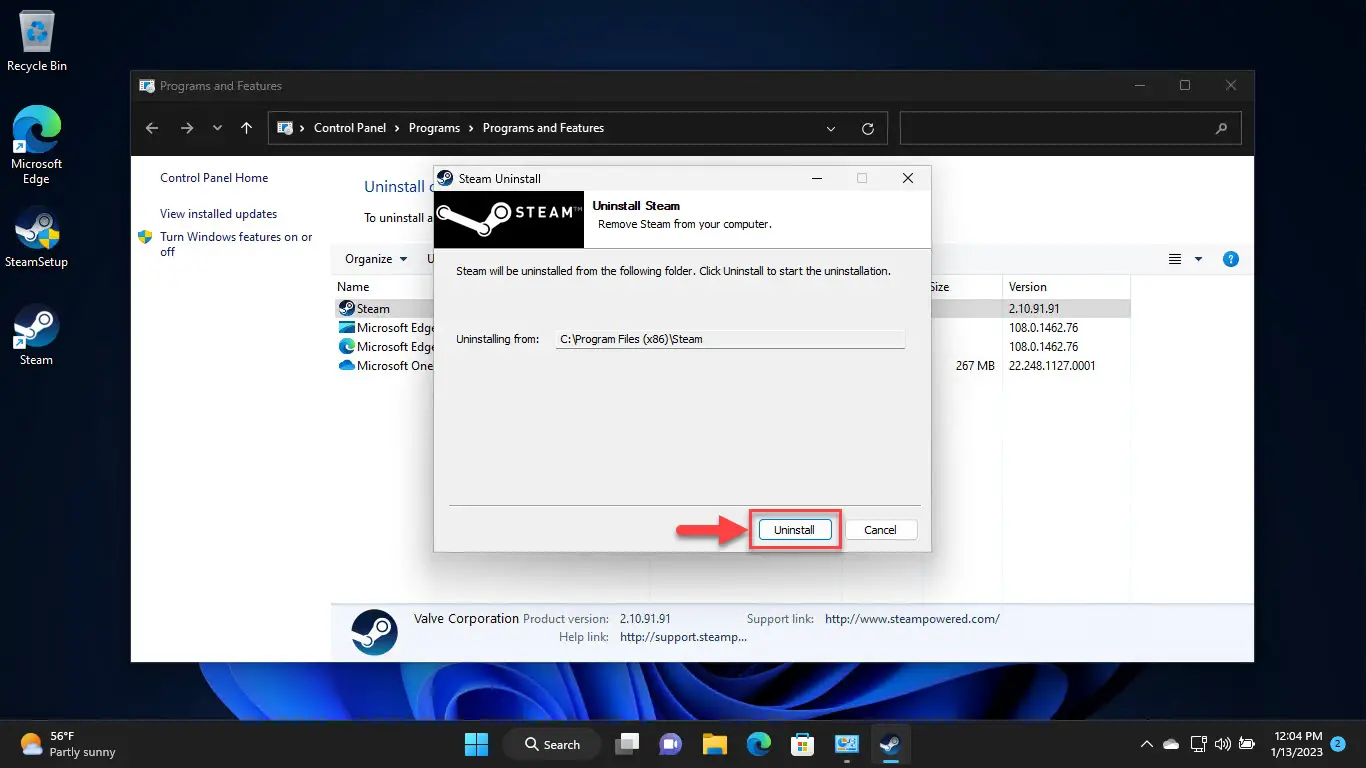1366x768 pixels.
Task: Open SteamSetup desktop icon
Action: [x=36, y=238]
